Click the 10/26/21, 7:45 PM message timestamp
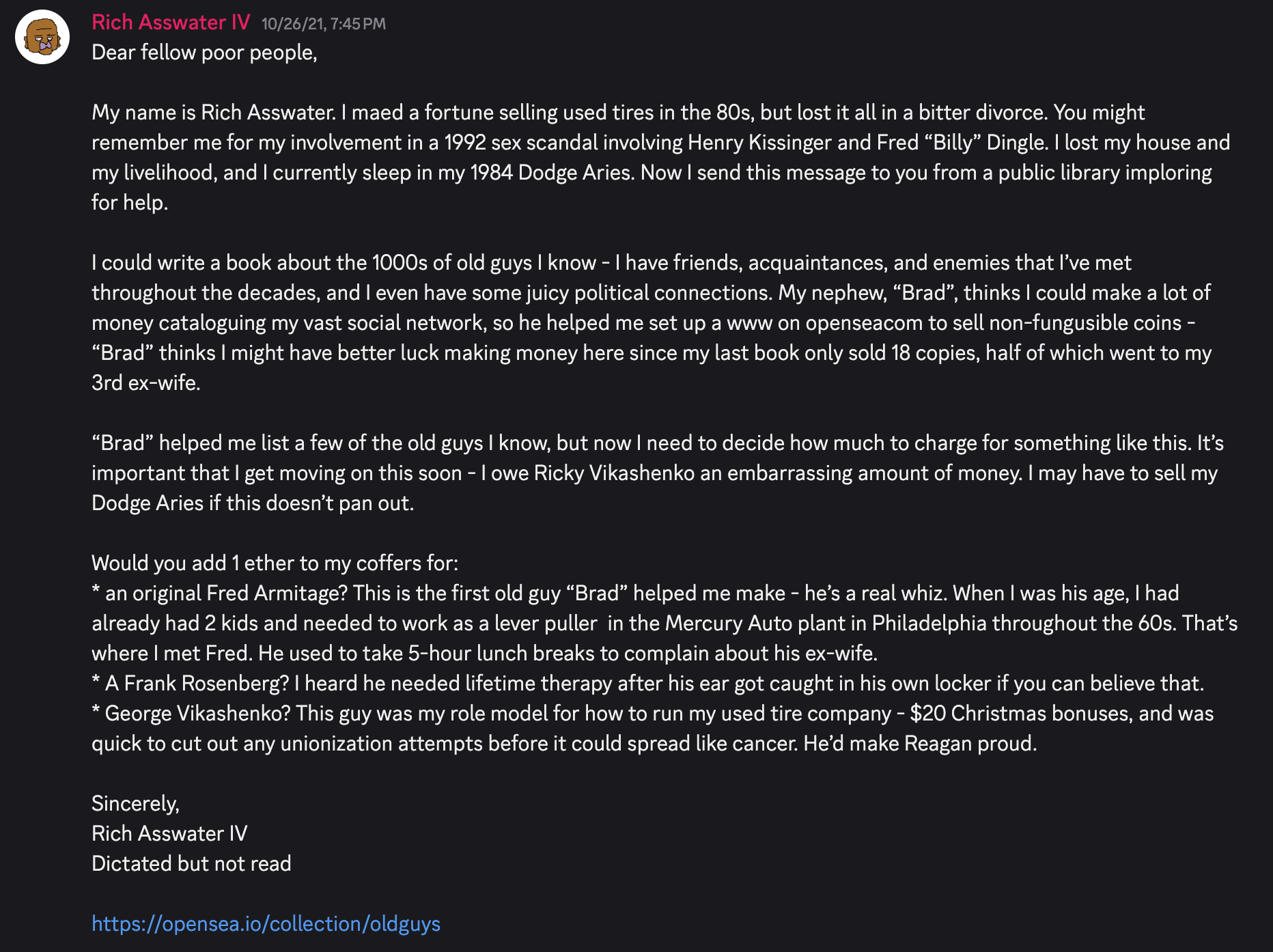Image resolution: width=1273 pixels, height=952 pixels. pyautogui.click(x=323, y=24)
